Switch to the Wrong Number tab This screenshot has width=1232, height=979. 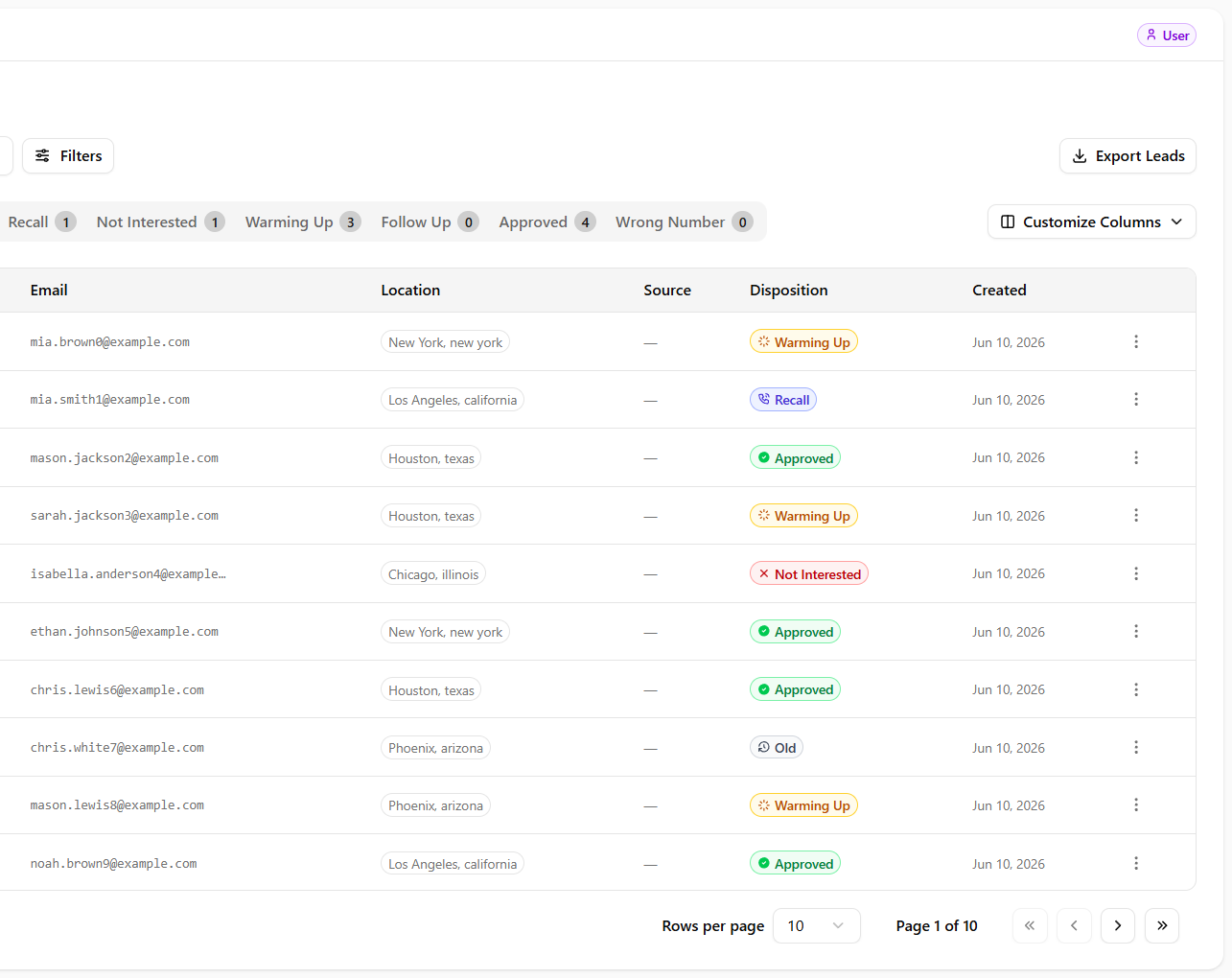click(684, 221)
